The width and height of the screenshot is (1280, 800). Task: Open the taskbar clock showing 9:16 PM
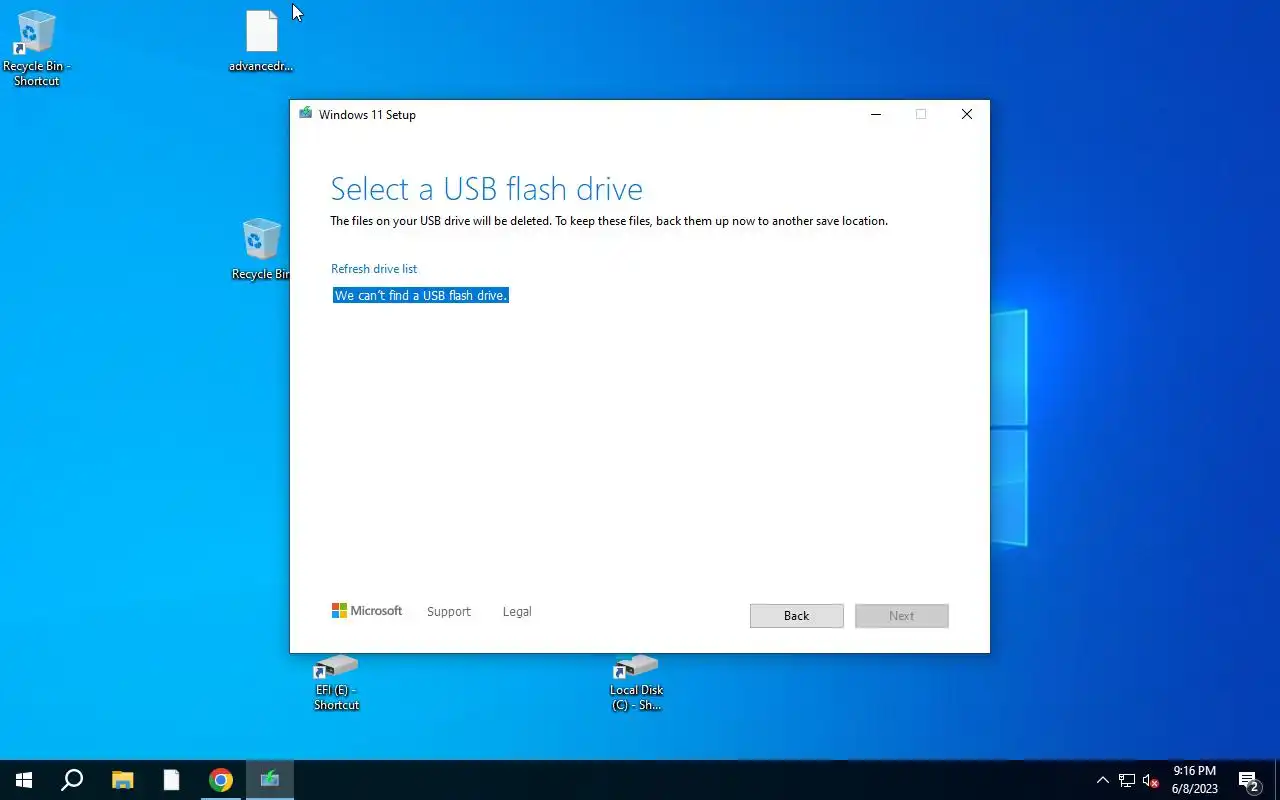pos(1195,780)
